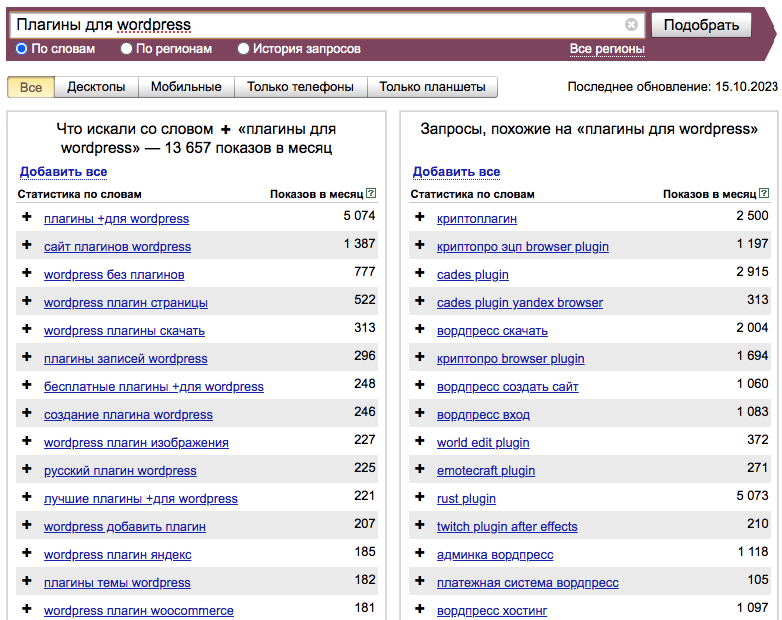This screenshot has width=782, height=620.
Task: Open help icon beside left 'Показов в месяц'
Action: pos(371,193)
